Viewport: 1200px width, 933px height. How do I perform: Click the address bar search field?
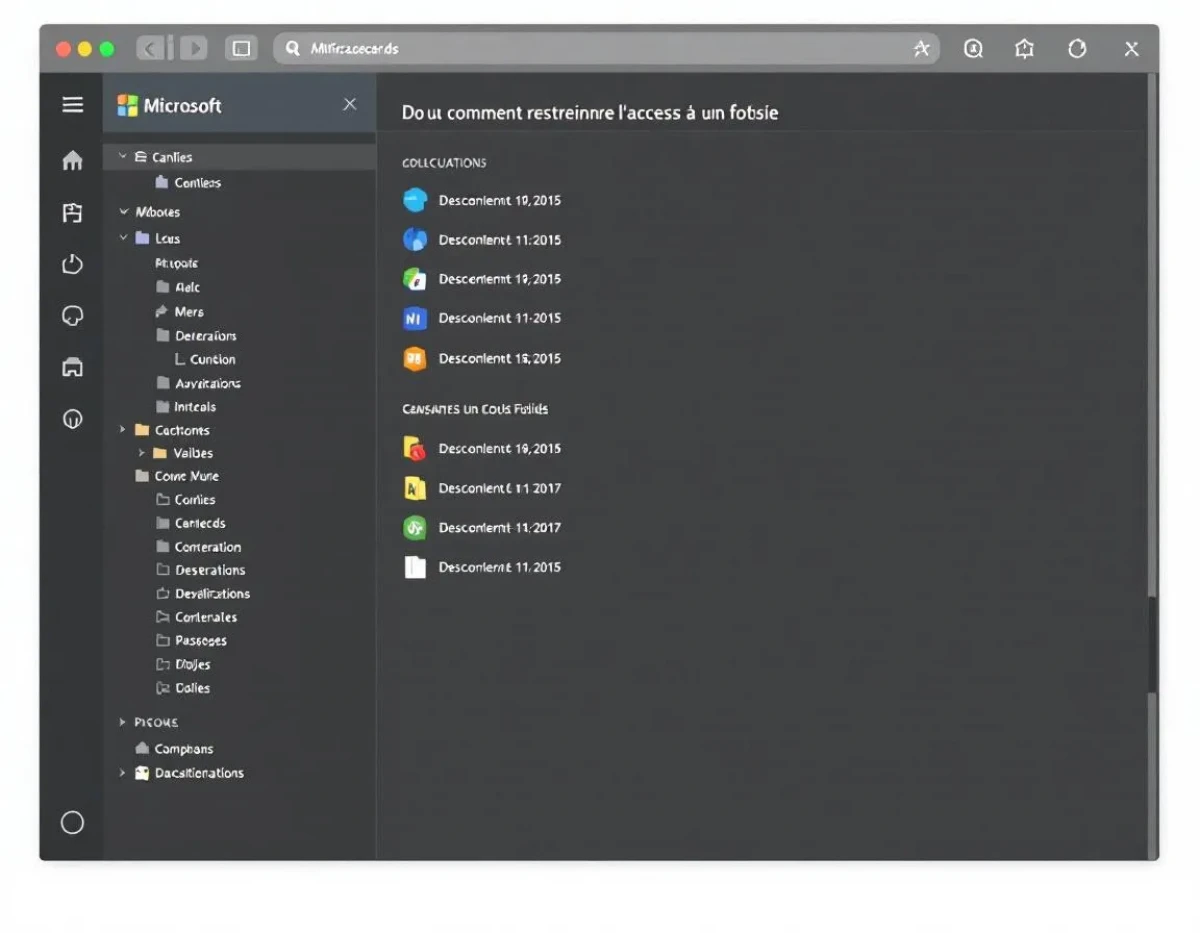pyautogui.click(x=606, y=48)
